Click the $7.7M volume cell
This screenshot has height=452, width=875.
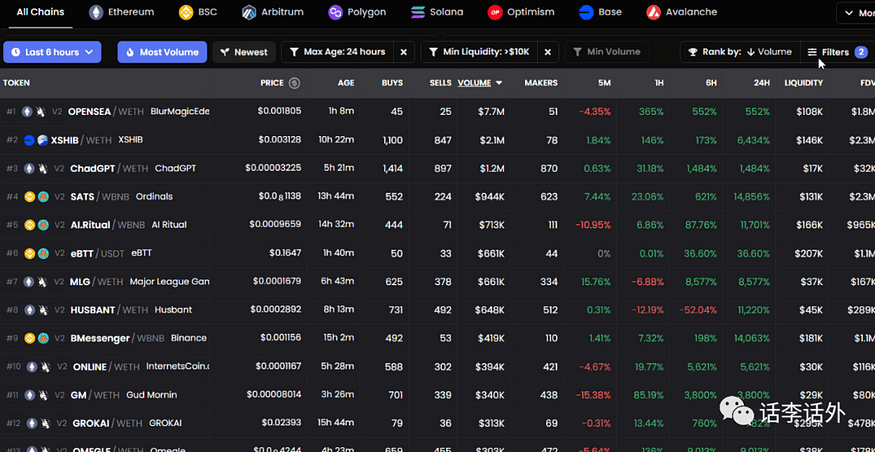coord(491,112)
